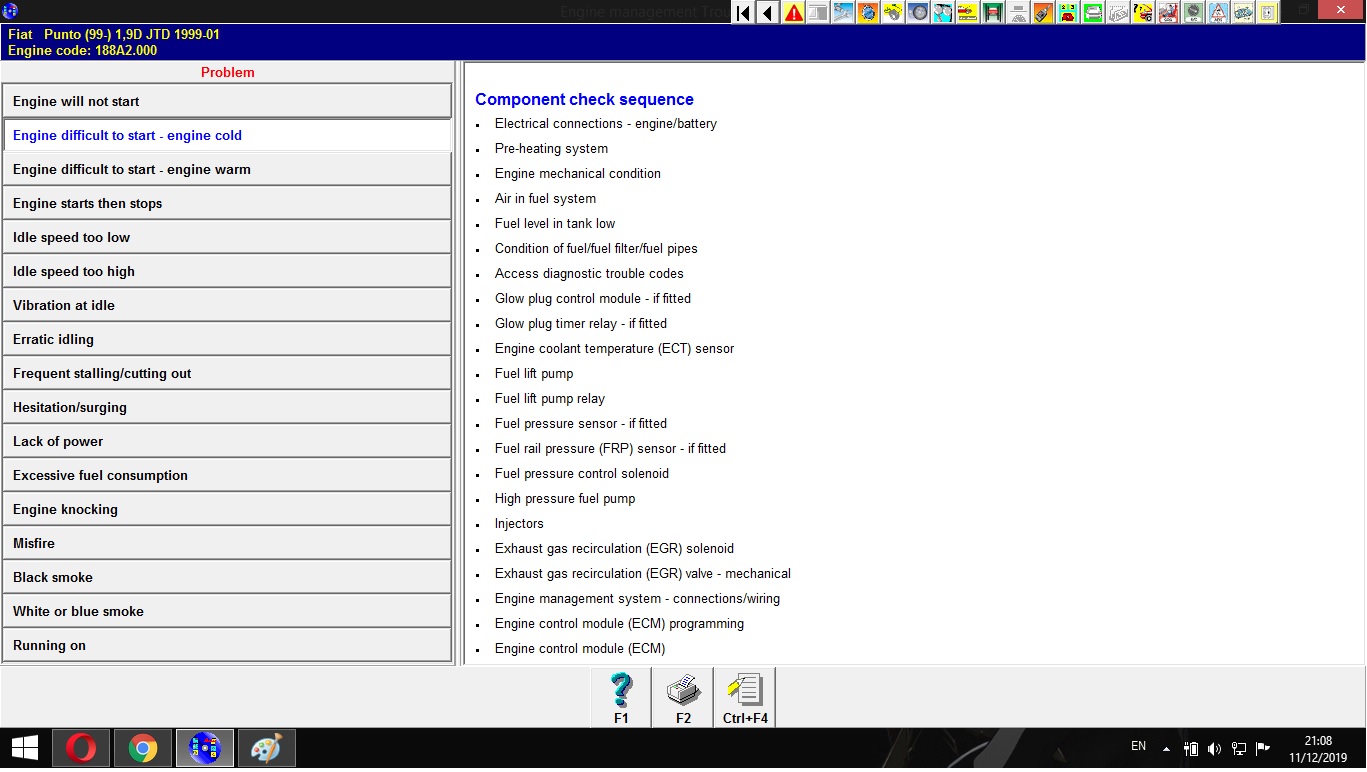
Task: Choose 'Running on' problem entry
Action: [x=227, y=645]
